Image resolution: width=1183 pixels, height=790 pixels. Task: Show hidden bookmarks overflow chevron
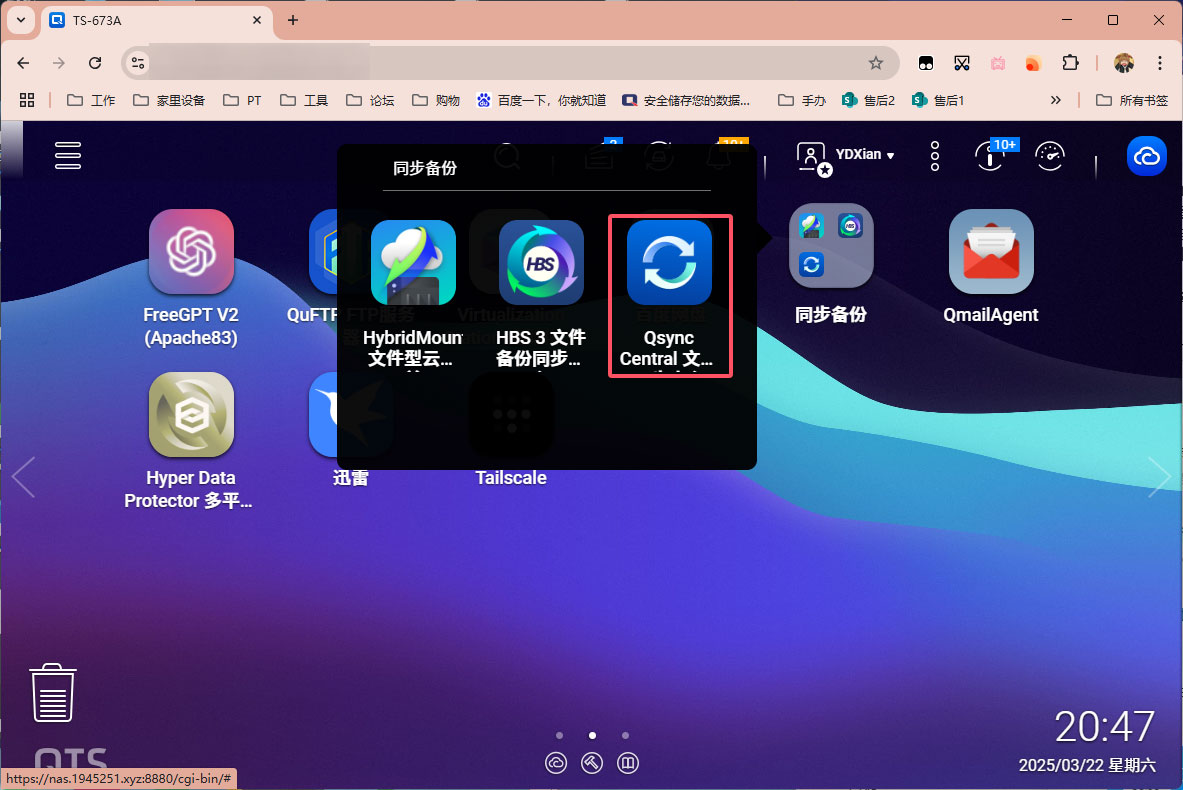1055,100
